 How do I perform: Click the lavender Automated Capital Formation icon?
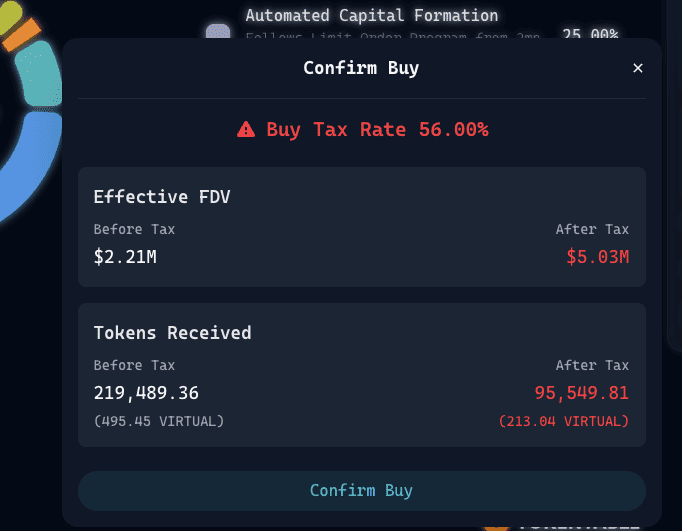point(217,32)
